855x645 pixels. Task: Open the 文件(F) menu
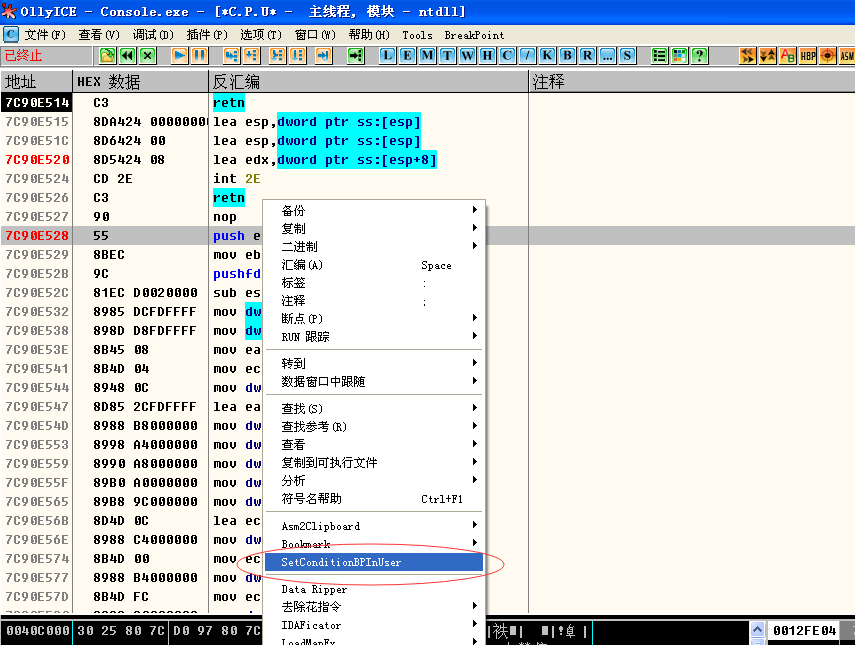pyautogui.click(x=45, y=35)
